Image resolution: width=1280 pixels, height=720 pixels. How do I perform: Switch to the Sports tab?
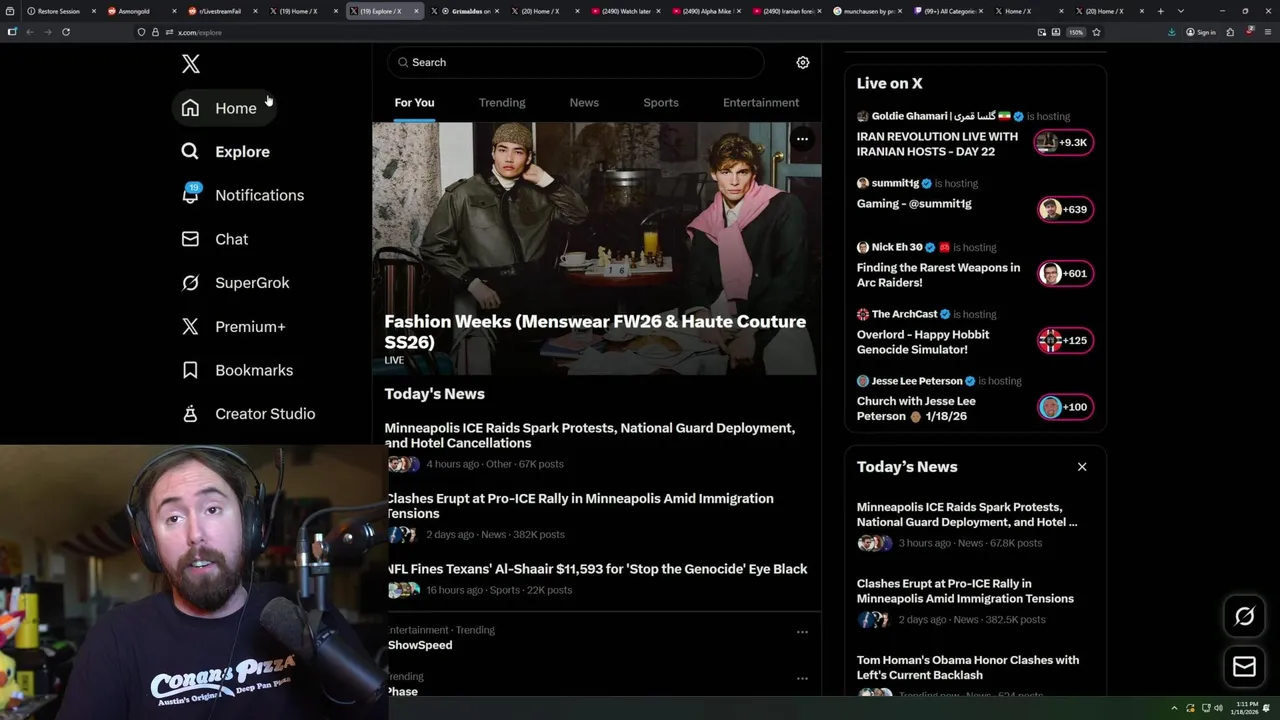661,102
